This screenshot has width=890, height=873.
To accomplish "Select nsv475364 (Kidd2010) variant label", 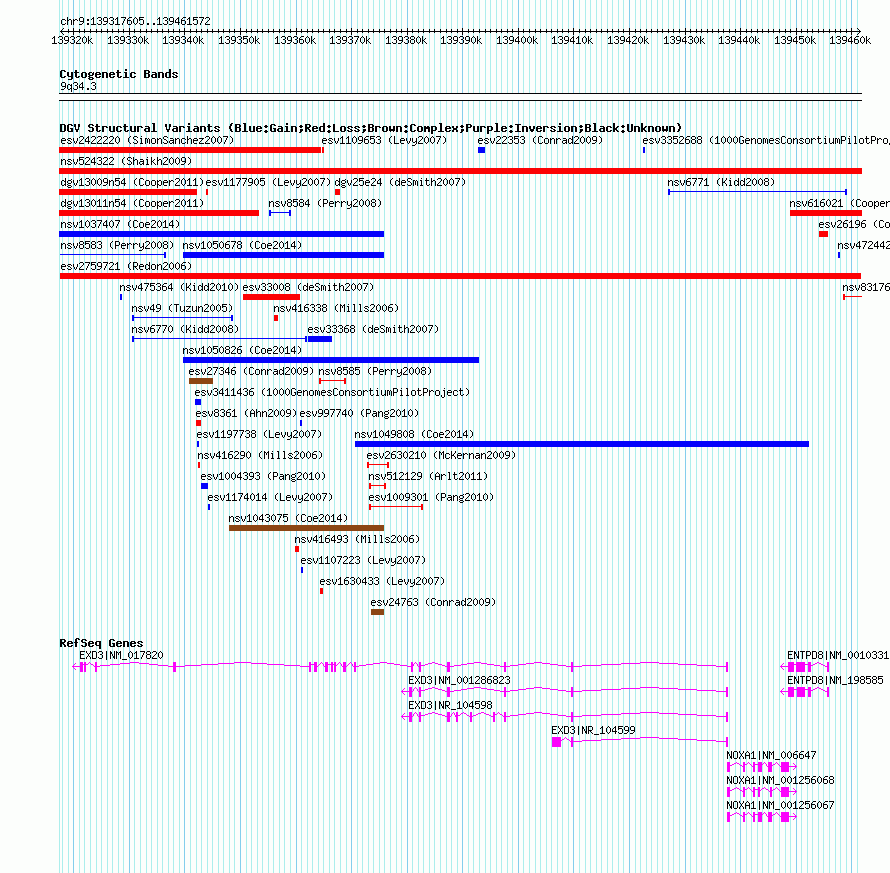I will click(179, 287).
